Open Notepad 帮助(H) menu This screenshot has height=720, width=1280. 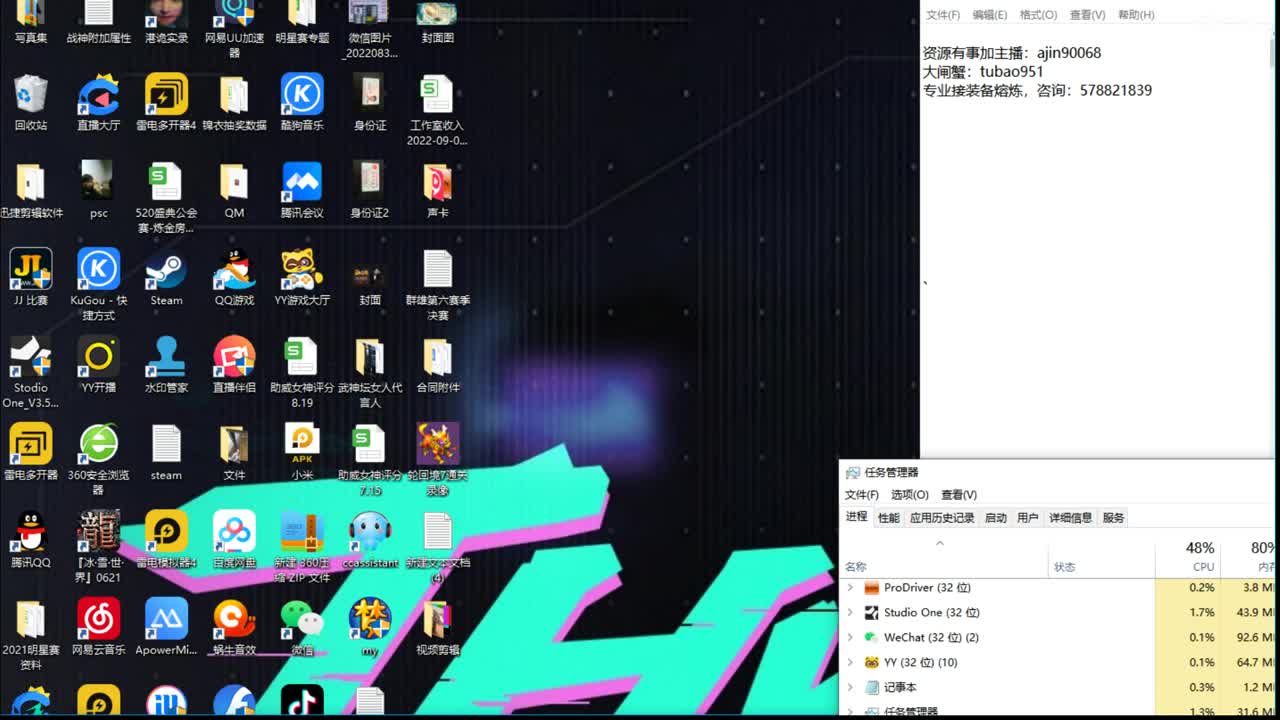(1136, 15)
